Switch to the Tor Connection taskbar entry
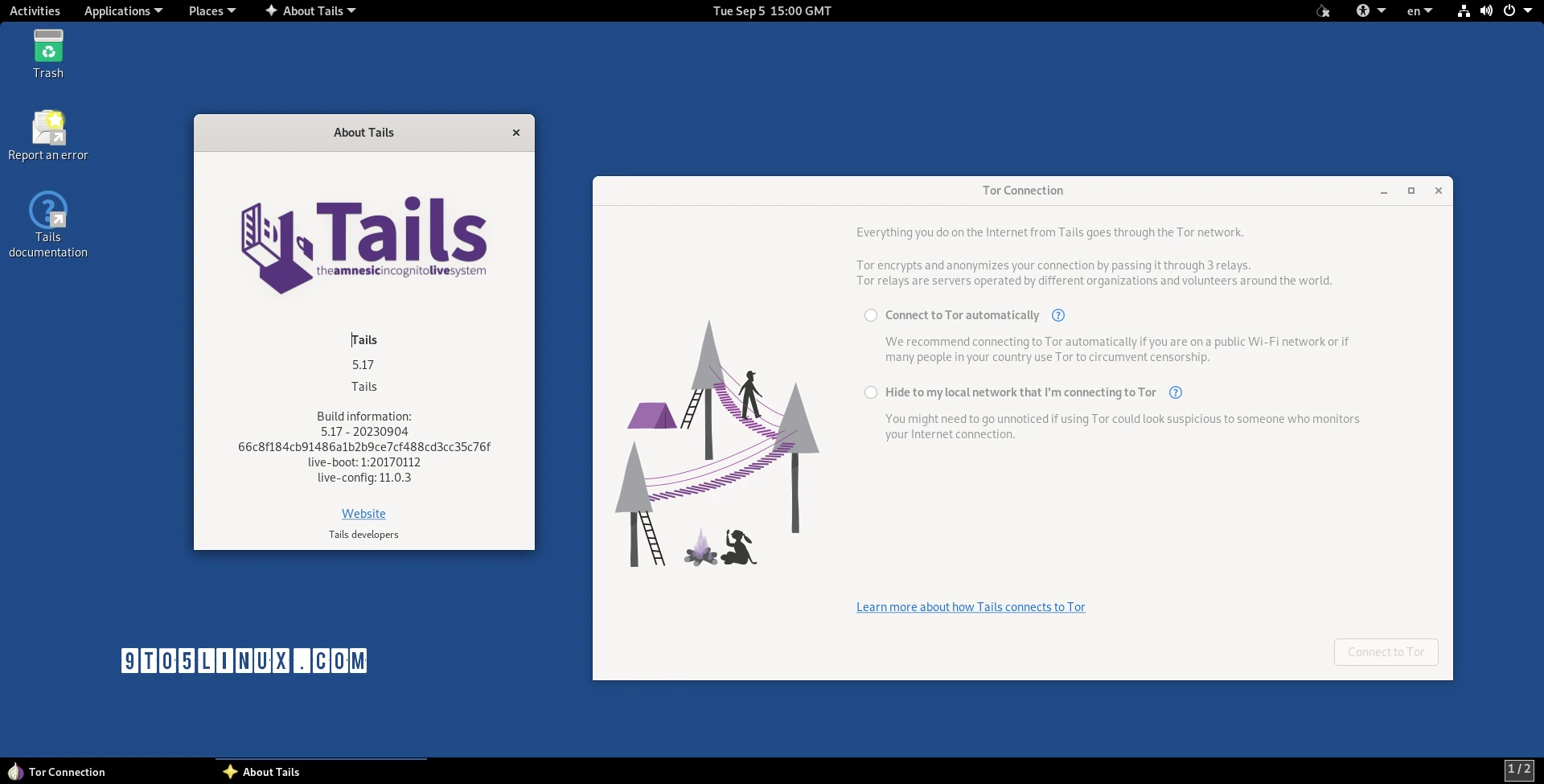This screenshot has width=1544, height=784. tap(67, 771)
